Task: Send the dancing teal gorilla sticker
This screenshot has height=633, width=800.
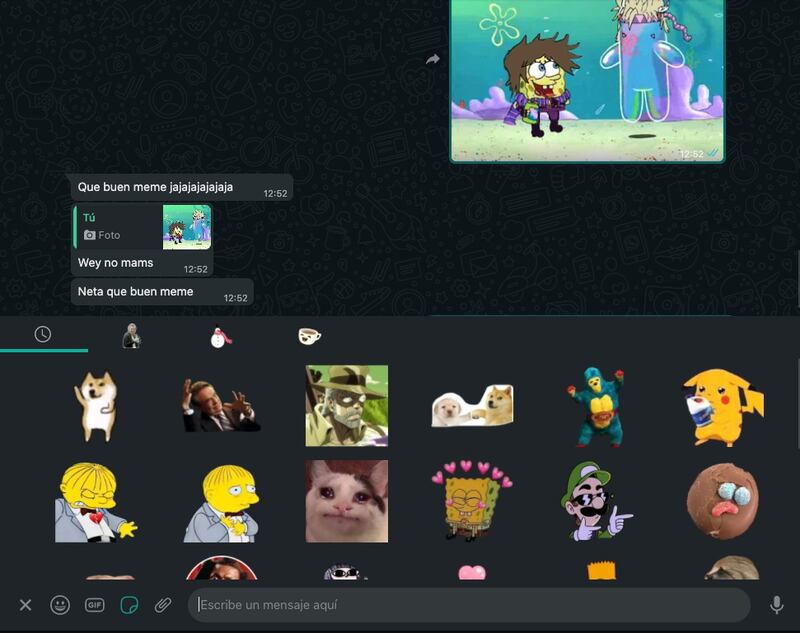Action: [596, 407]
